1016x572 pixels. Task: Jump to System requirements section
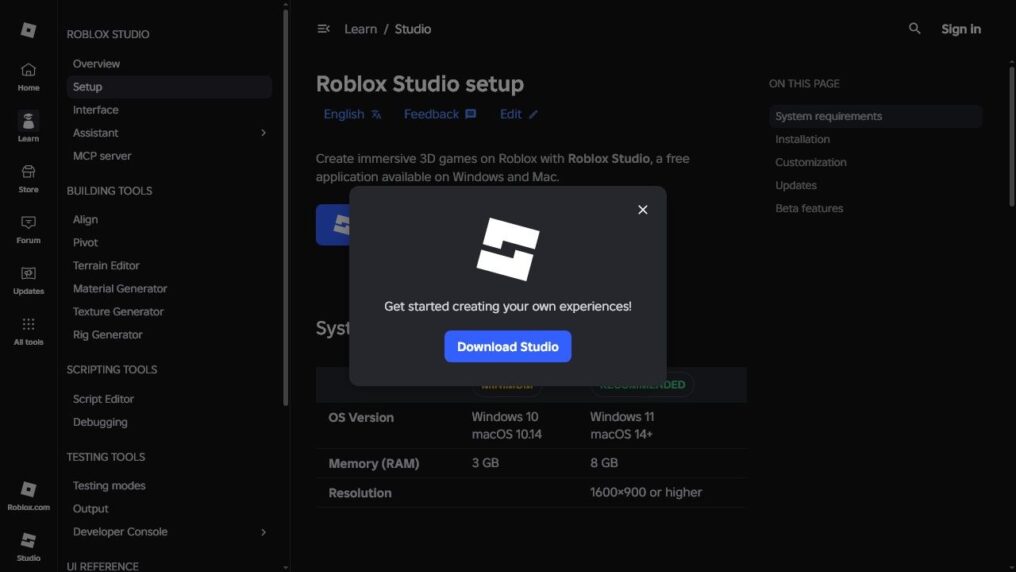875,116
